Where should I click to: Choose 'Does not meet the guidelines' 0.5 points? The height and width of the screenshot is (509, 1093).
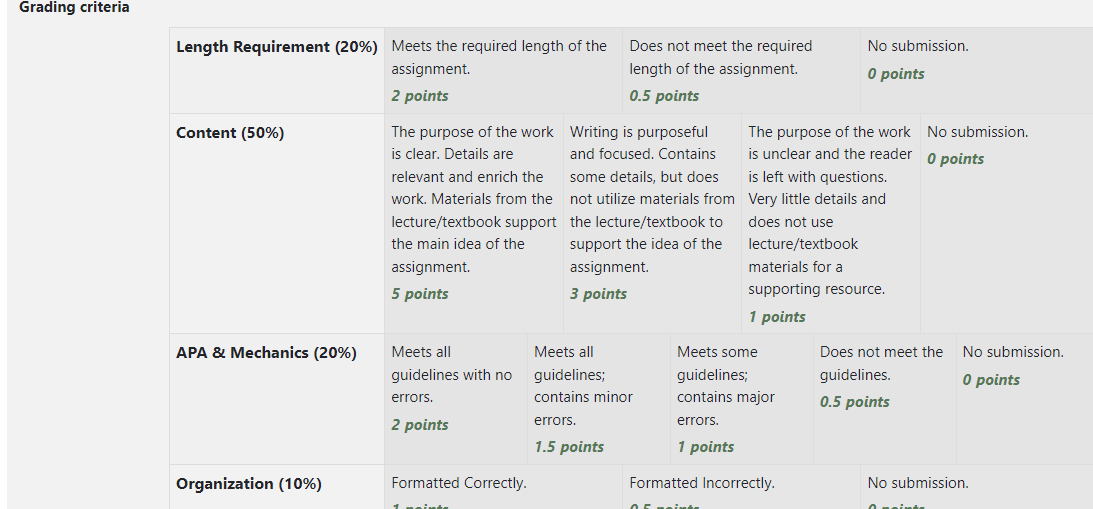tap(884, 399)
